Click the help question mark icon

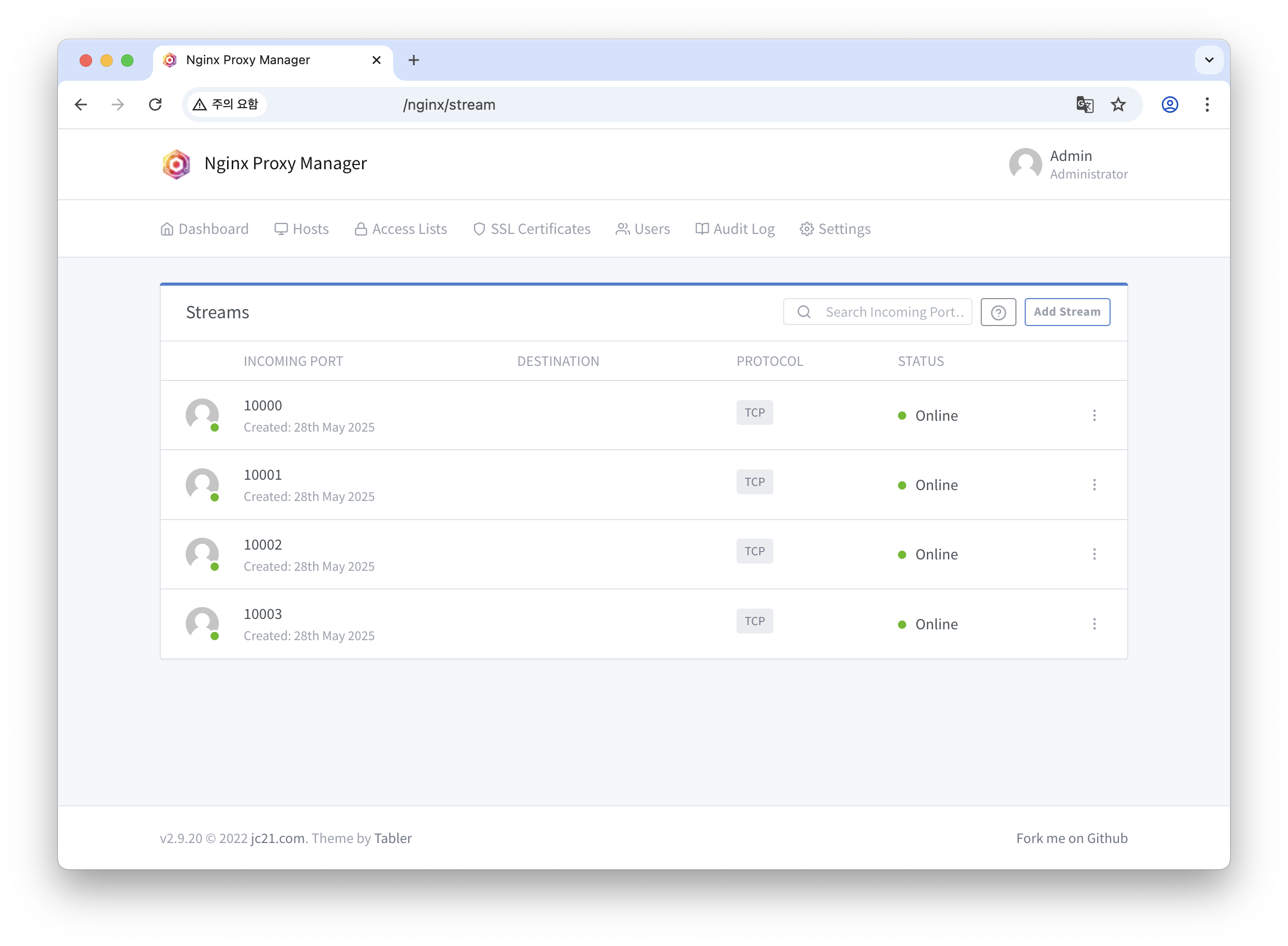point(998,312)
